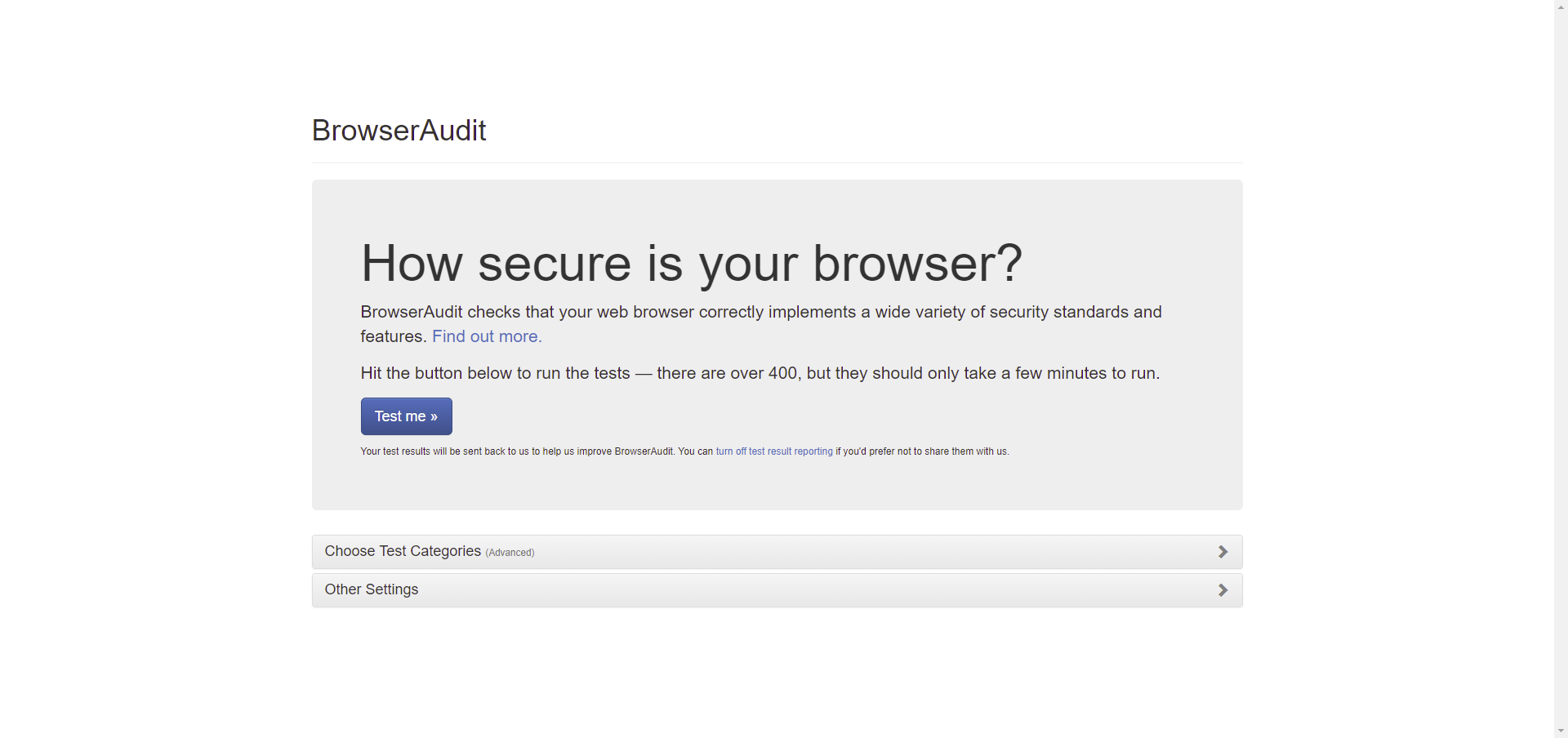Click fine print starting Your test results
Image resolution: width=1568 pixels, height=738 pixels.
(x=684, y=451)
